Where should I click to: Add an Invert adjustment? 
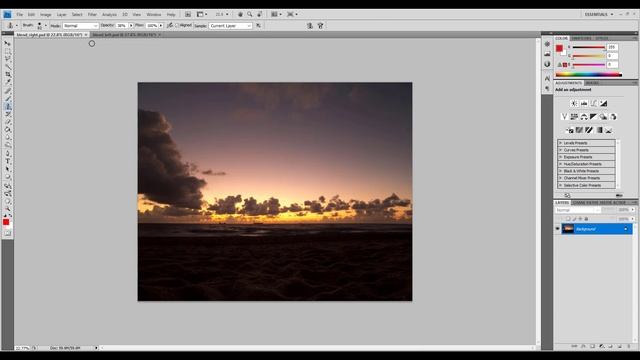point(569,130)
